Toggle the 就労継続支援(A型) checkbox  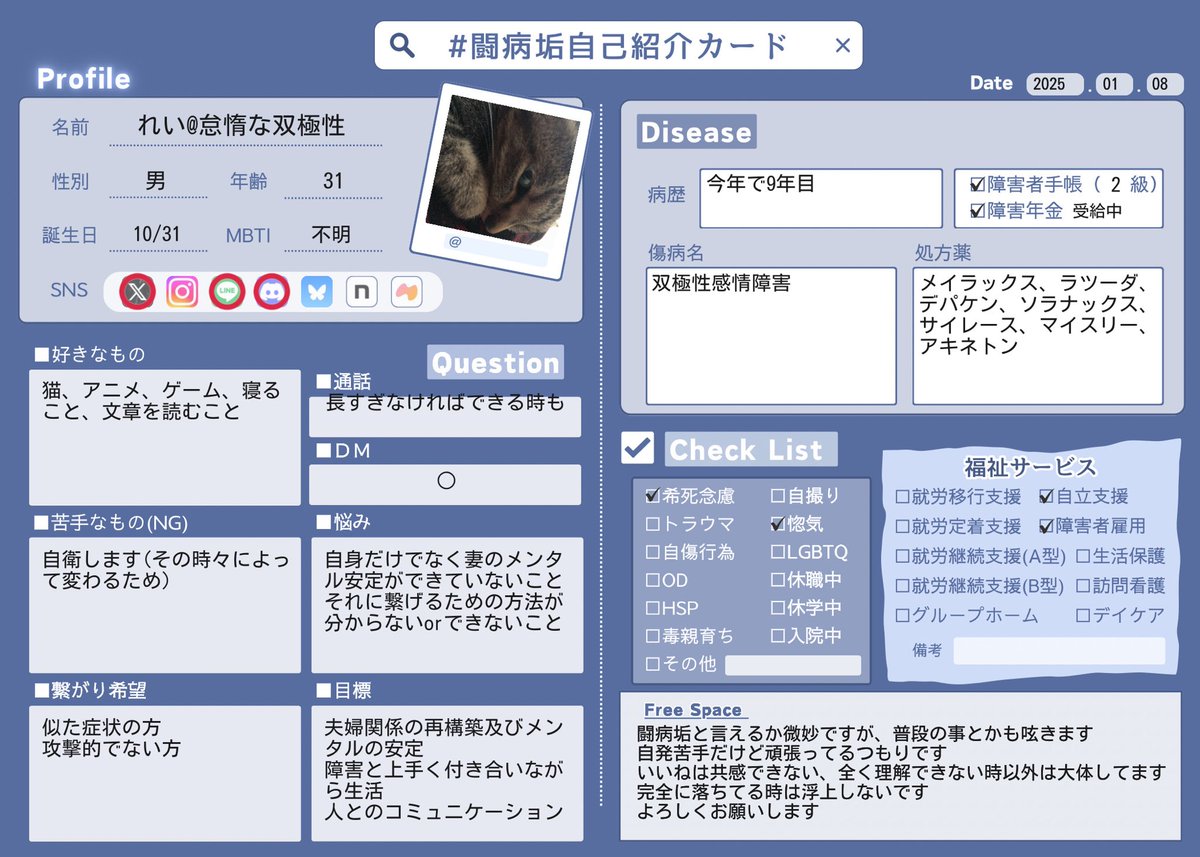[902, 556]
